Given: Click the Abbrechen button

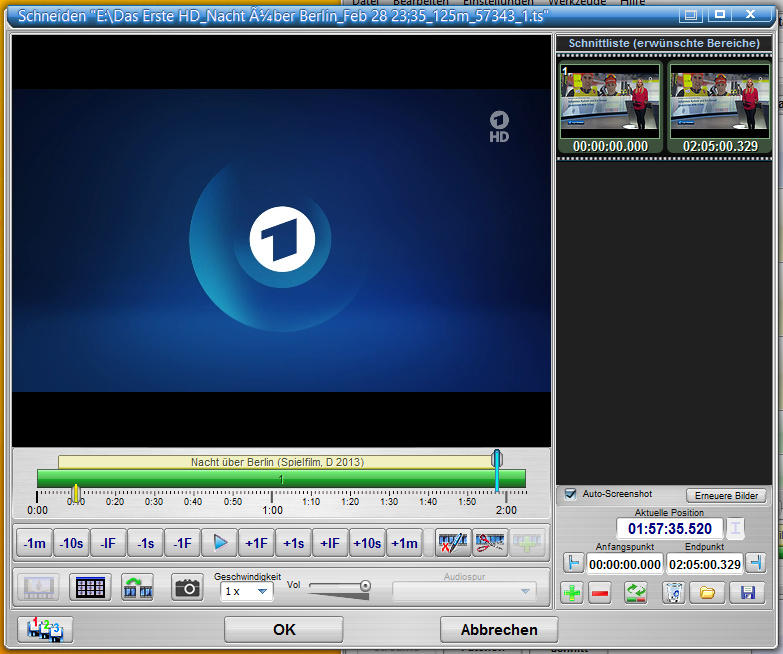Looking at the screenshot, I should point(499,629).
